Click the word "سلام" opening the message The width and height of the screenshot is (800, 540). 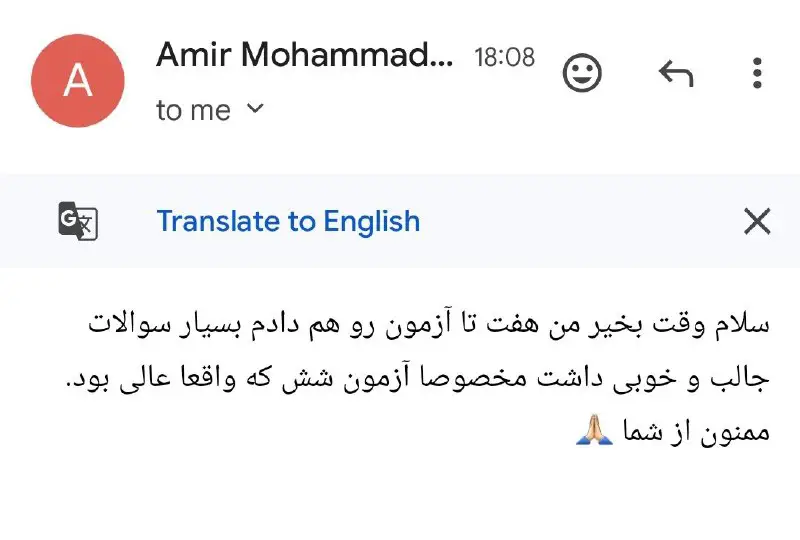(x=745, y=326)
